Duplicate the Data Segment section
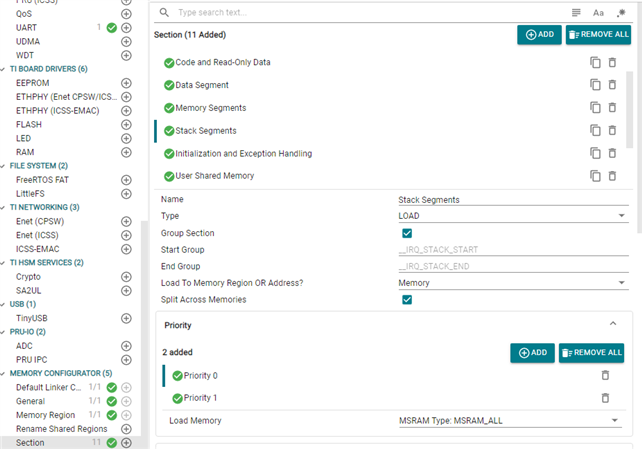 595,85
